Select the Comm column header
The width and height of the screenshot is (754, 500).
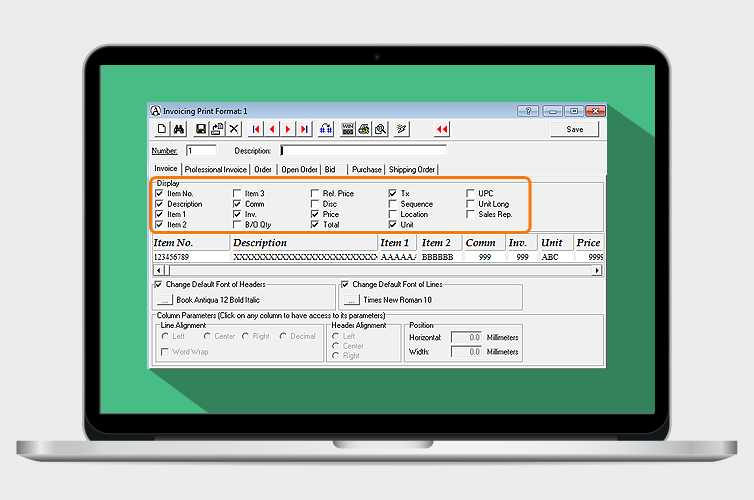coord(484,243)
